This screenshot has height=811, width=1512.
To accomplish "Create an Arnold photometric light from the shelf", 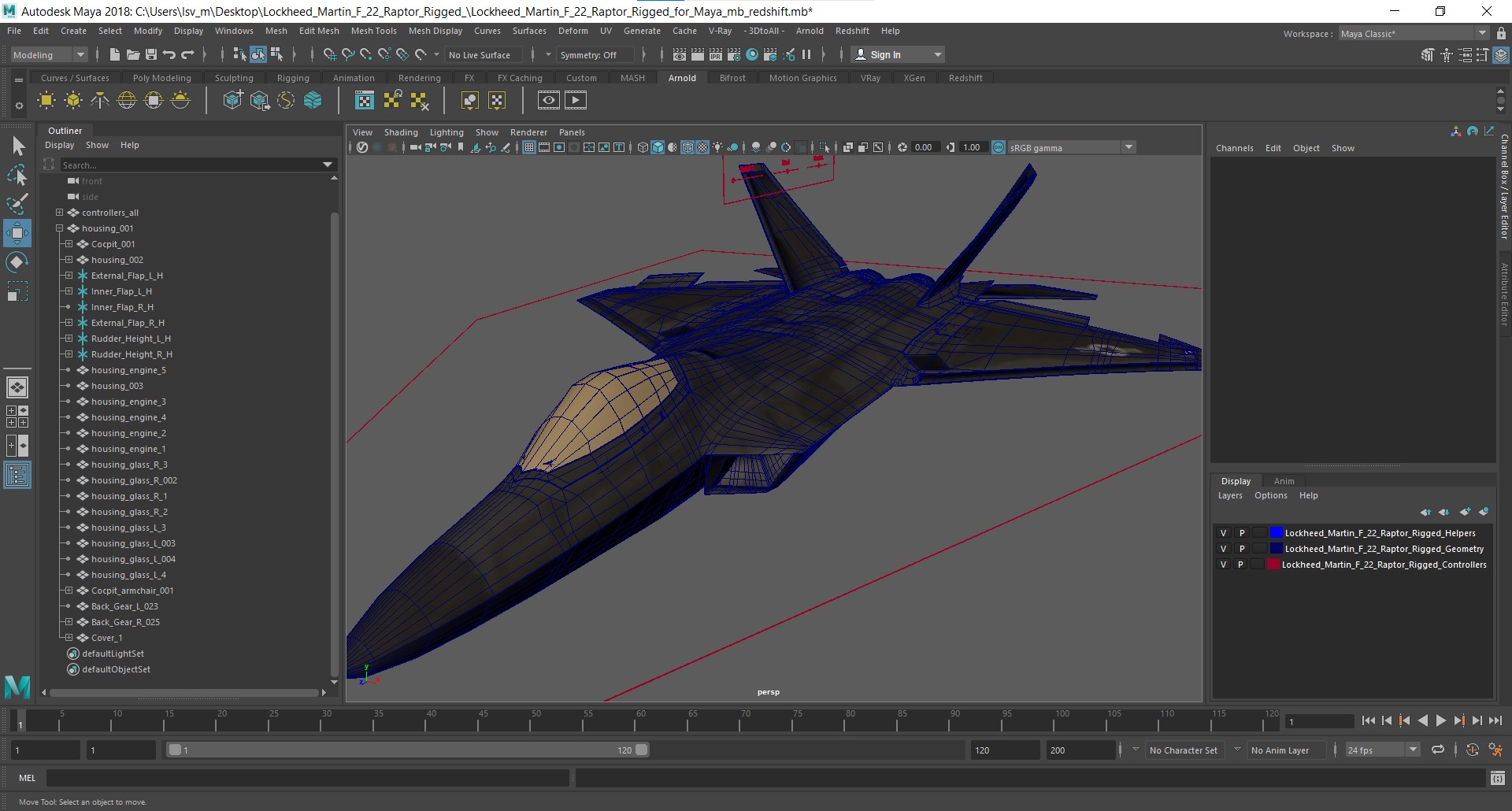I will (x=100, y=100).
